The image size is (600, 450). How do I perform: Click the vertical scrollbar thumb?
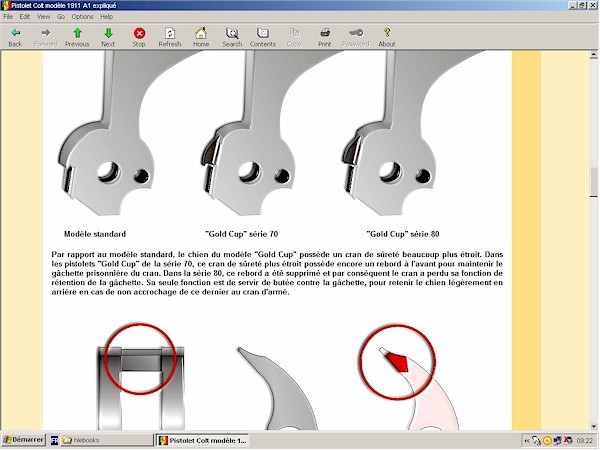click(x=593, y=182)
